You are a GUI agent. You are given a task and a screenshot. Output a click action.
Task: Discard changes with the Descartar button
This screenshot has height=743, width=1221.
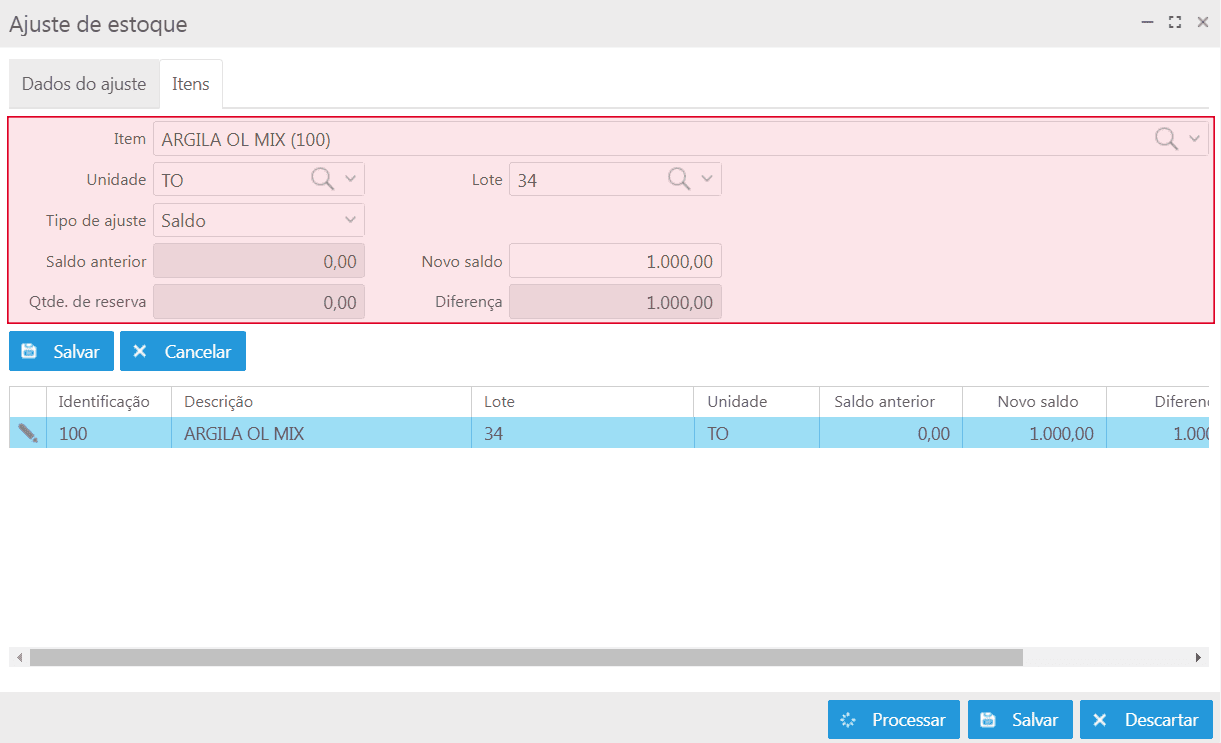pos(1146,720)
